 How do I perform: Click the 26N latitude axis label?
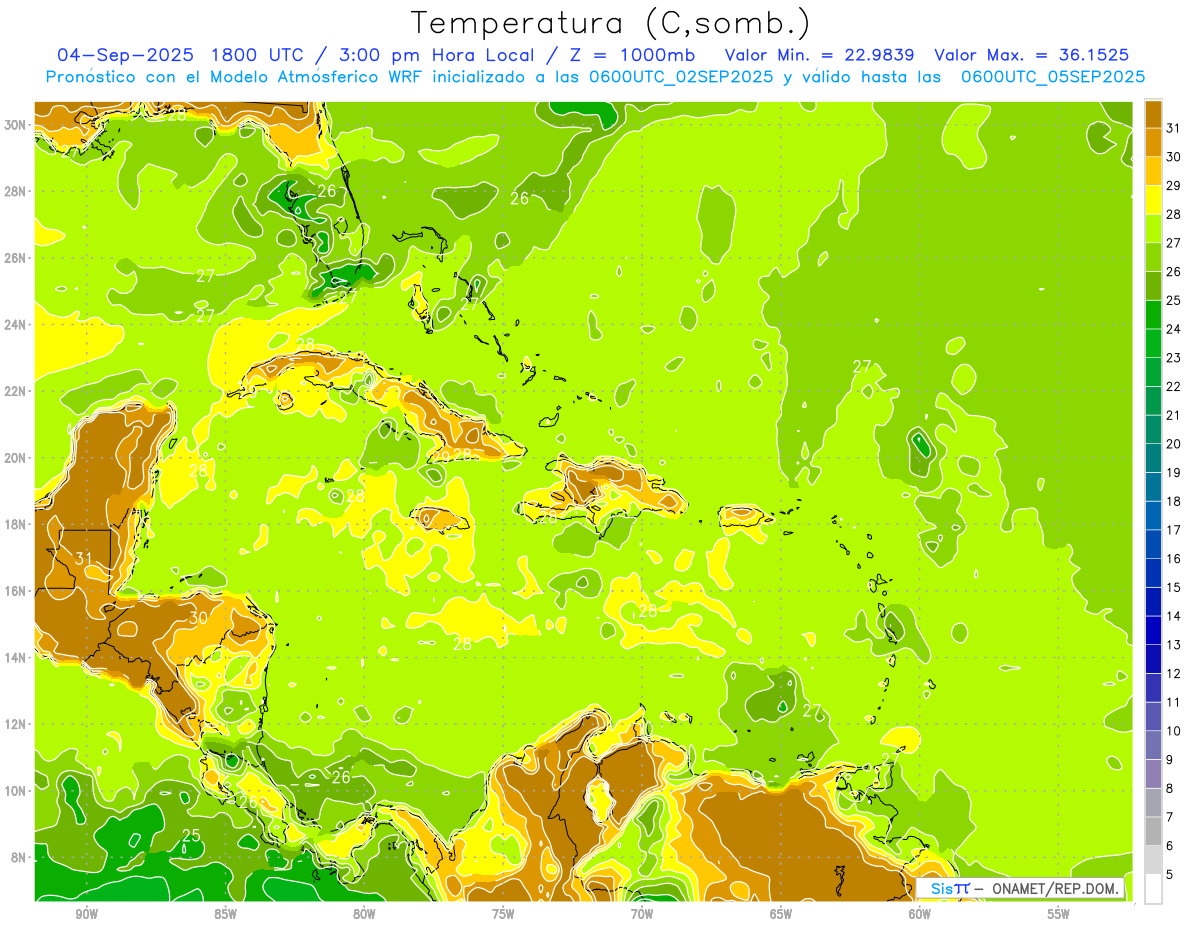[15, 257]
